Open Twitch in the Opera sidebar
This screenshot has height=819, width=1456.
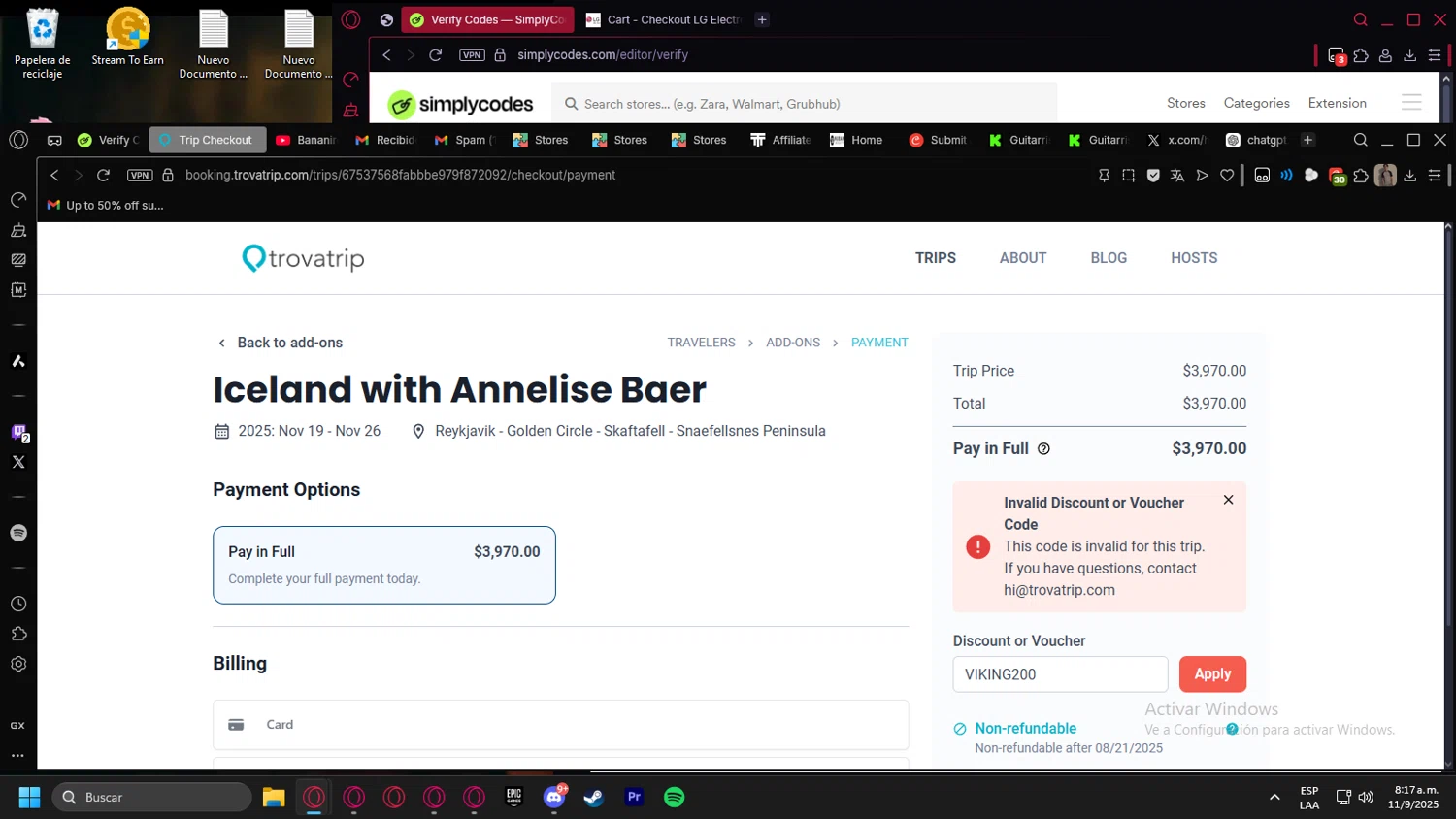(x=19, y=433)
